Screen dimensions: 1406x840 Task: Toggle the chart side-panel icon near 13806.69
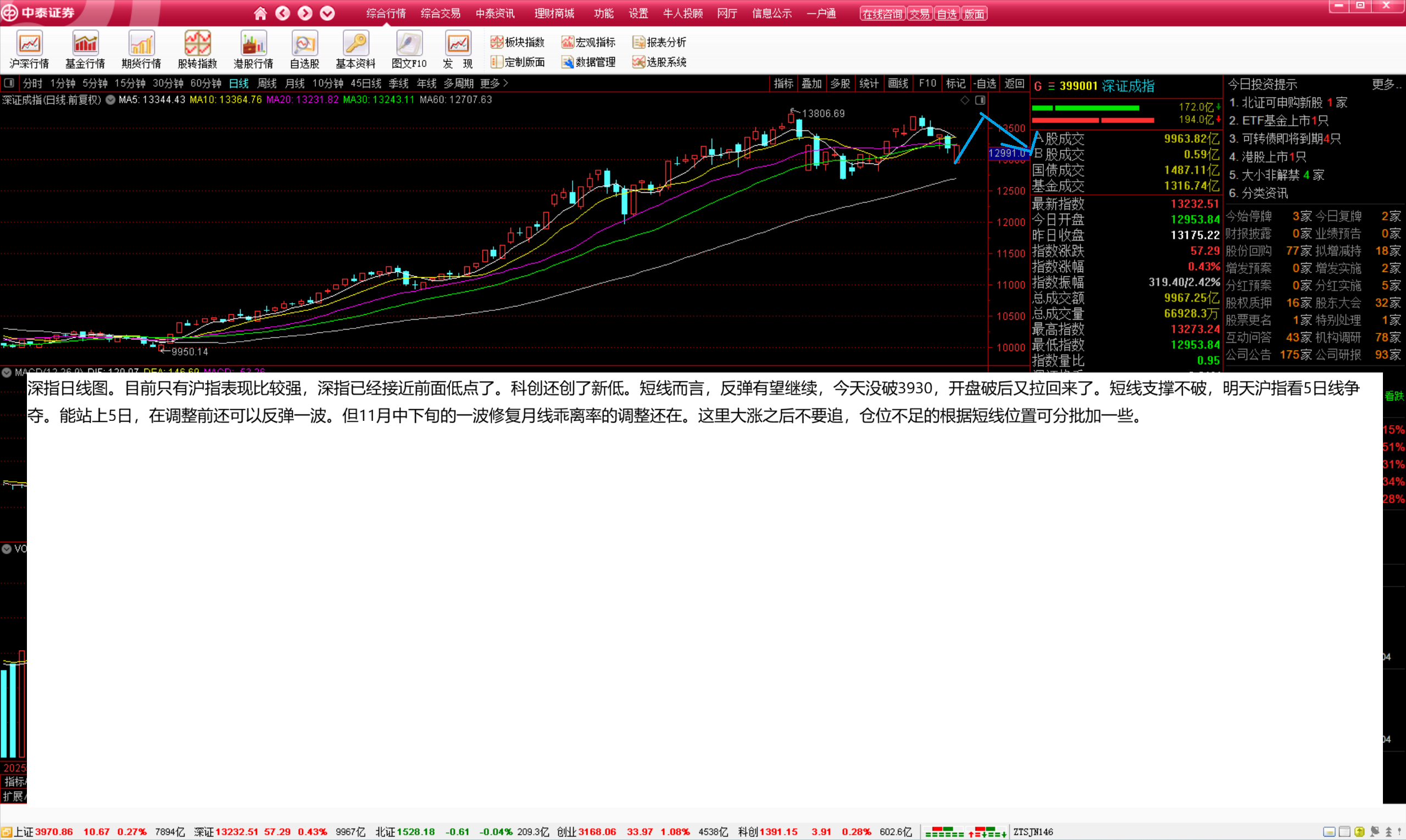point(980,100)
